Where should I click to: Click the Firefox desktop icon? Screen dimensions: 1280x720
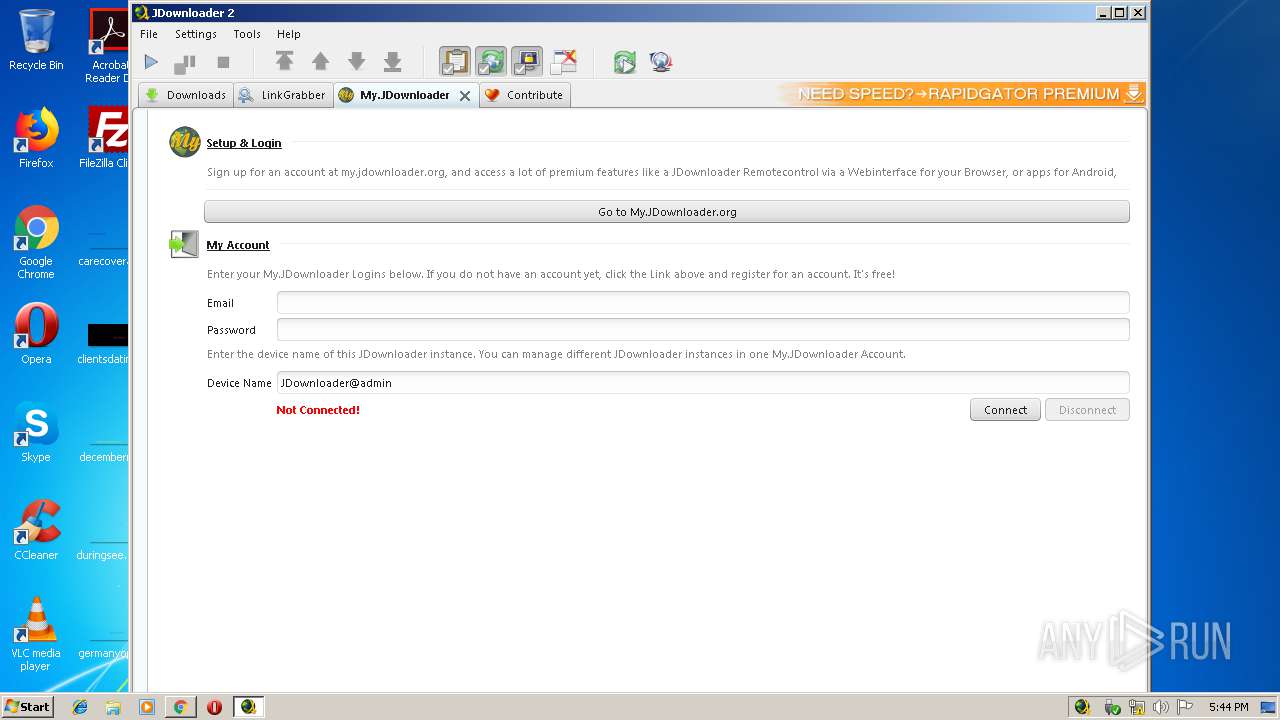36,138
